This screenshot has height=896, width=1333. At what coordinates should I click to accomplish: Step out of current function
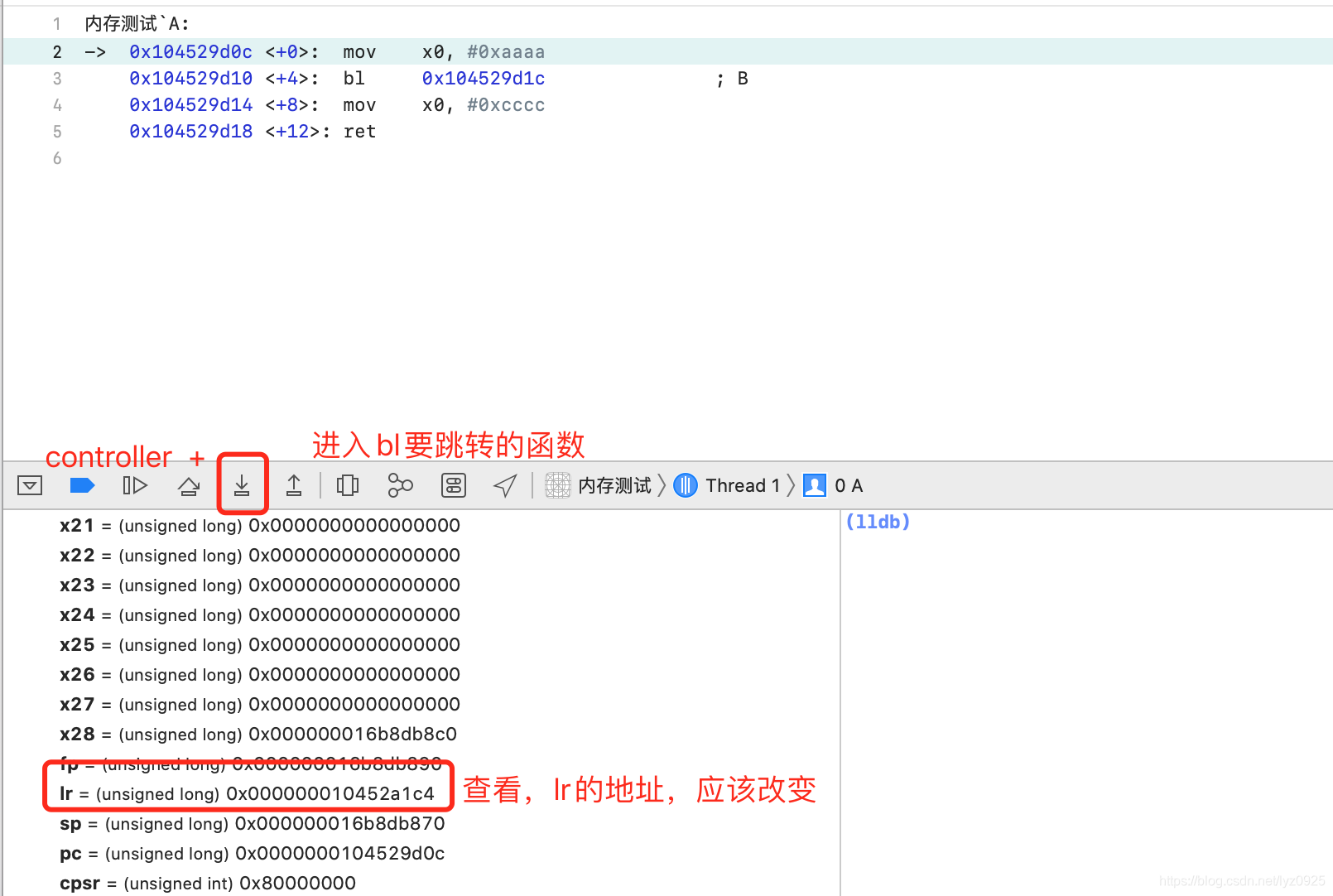pos(294,485)
